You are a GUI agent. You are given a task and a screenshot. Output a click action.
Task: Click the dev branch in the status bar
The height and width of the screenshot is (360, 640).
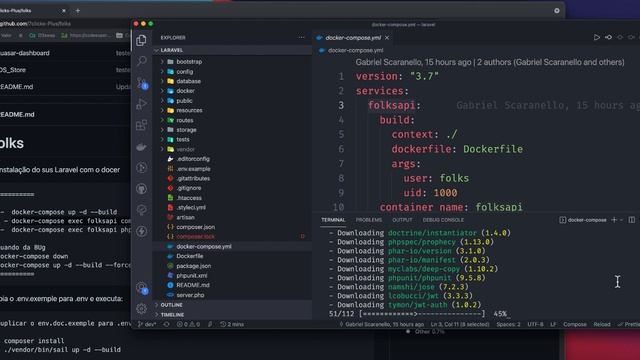click(x=147, y=324)
